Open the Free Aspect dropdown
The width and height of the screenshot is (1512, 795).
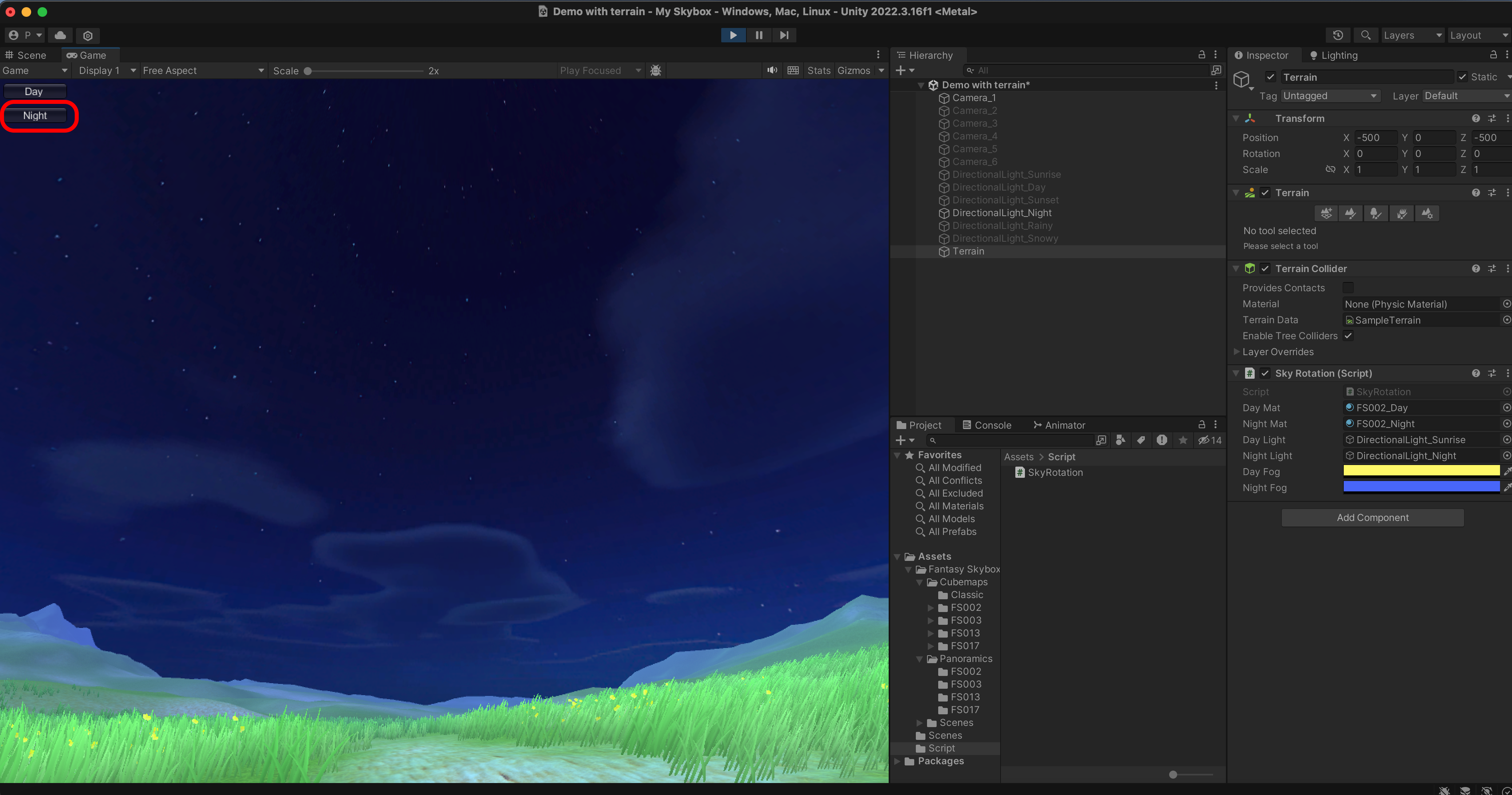click(x=203, y=70)
